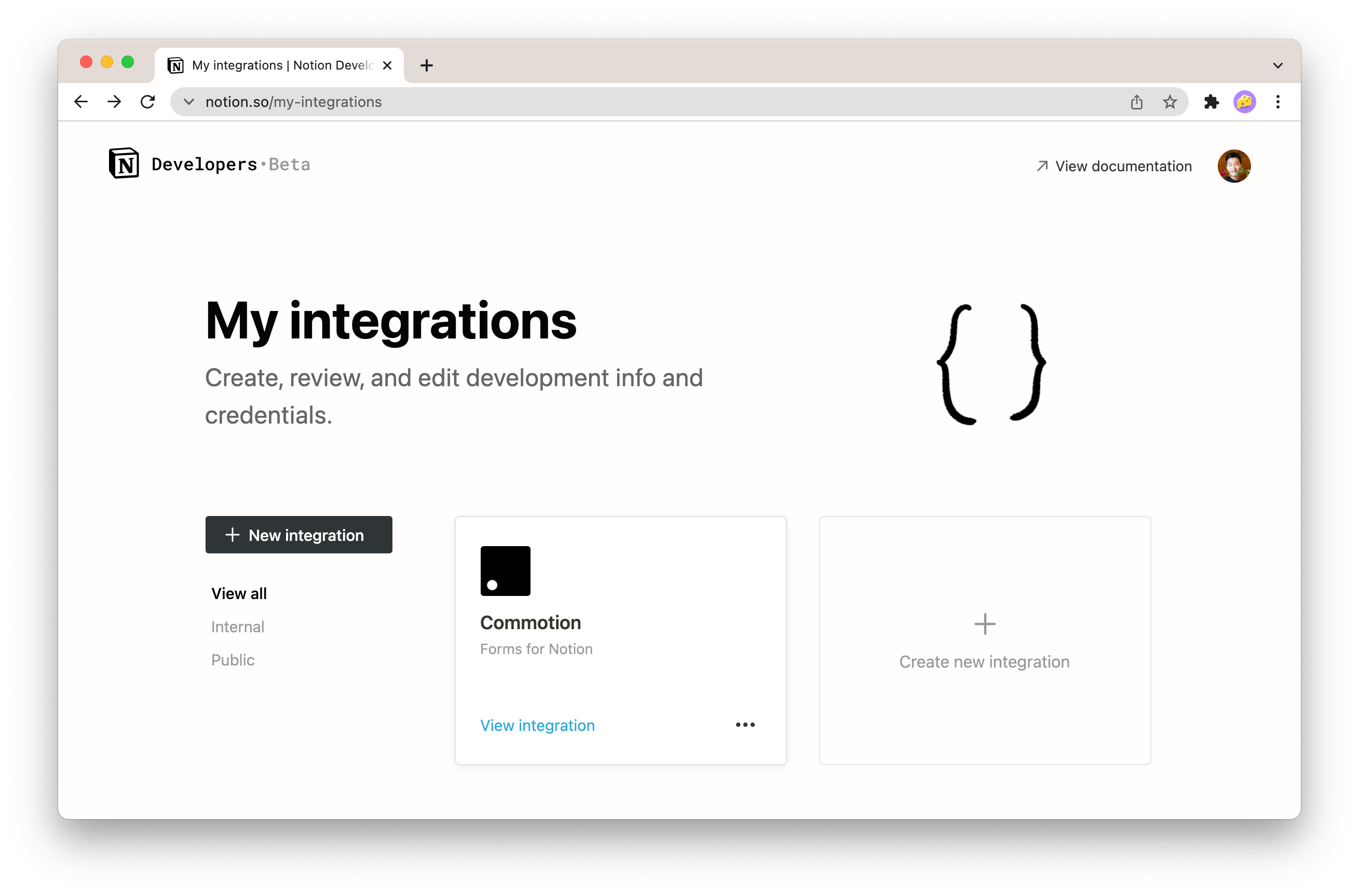Viewport: 1359px width, 896px height.
Task: Click the browser forward arrow
Action: click(114, 102)
